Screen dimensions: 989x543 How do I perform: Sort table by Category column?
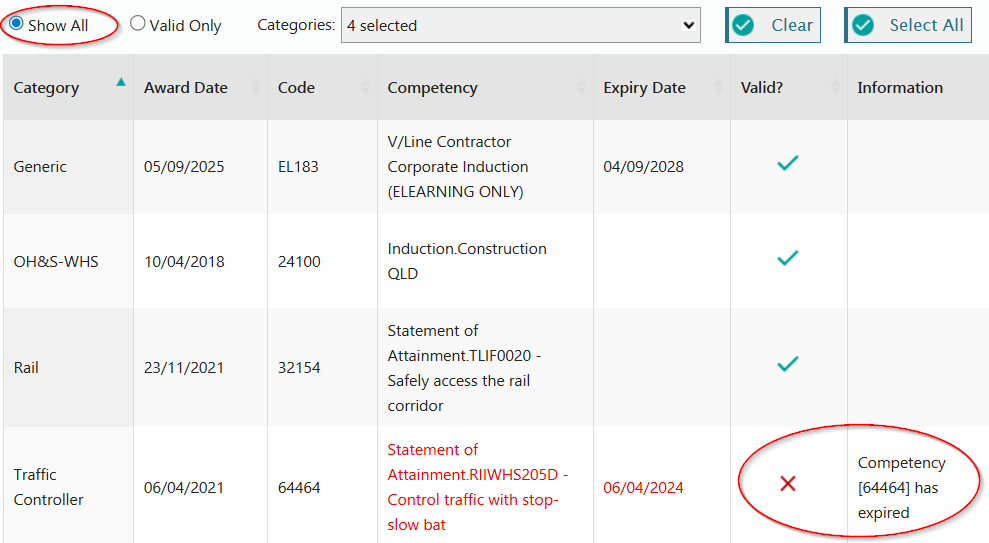[x=46, y=88]
